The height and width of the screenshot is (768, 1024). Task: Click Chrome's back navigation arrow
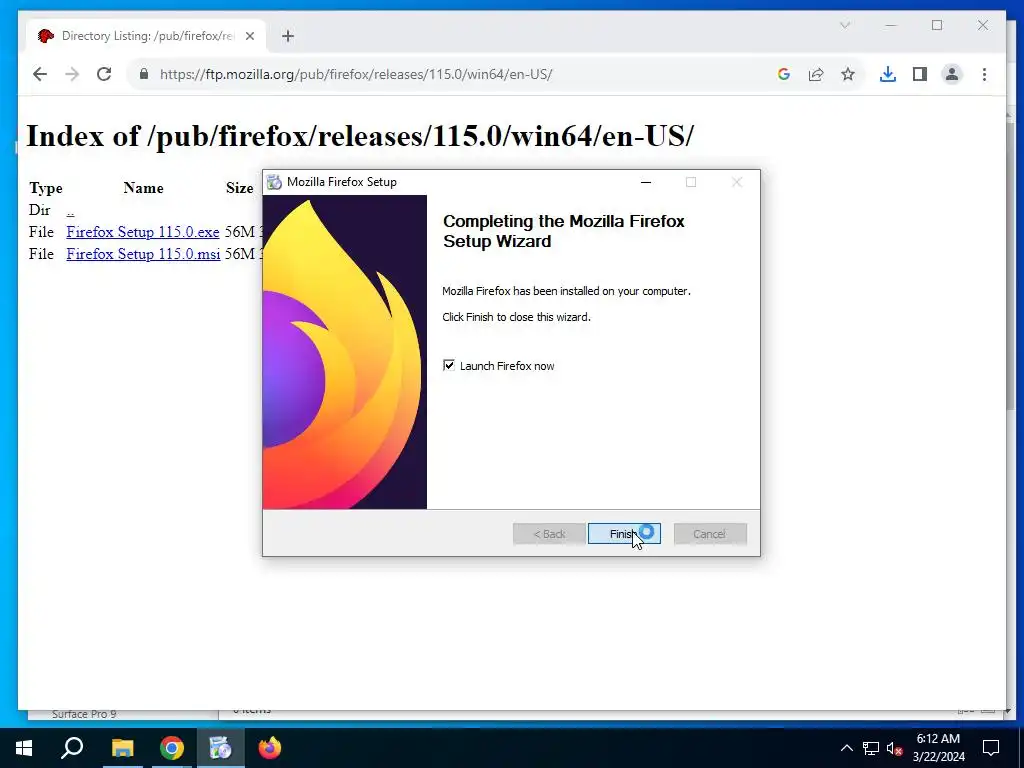pyautogui.click(x=40, y=74)
